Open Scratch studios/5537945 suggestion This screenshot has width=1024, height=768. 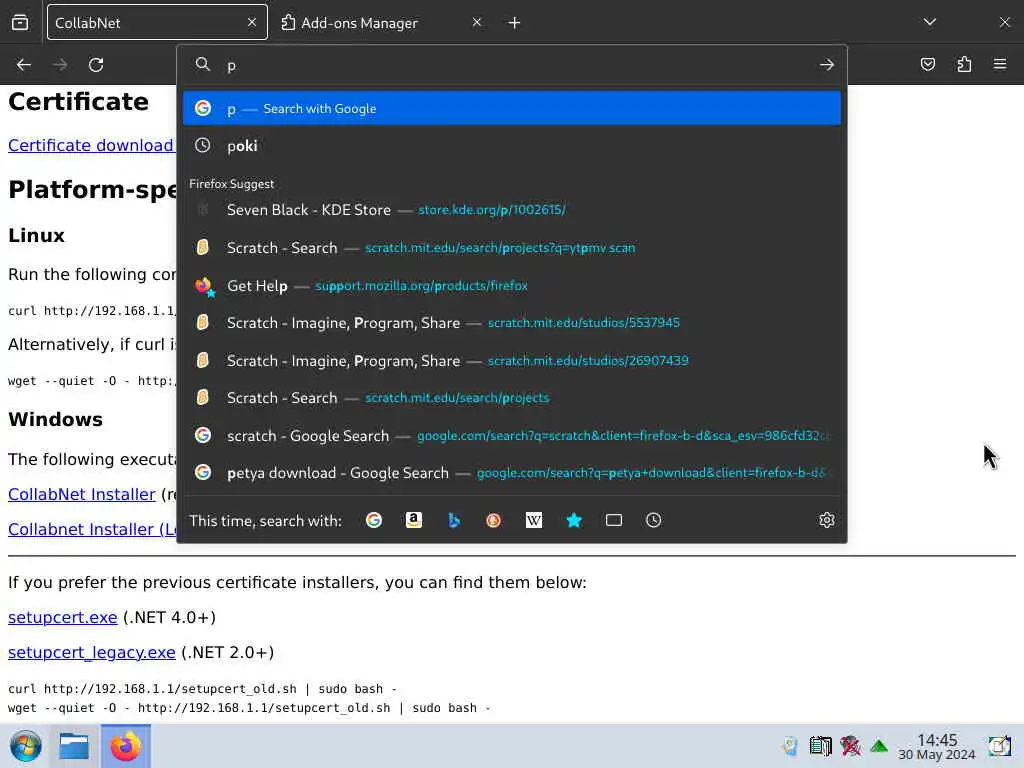(x=512, y=323)
